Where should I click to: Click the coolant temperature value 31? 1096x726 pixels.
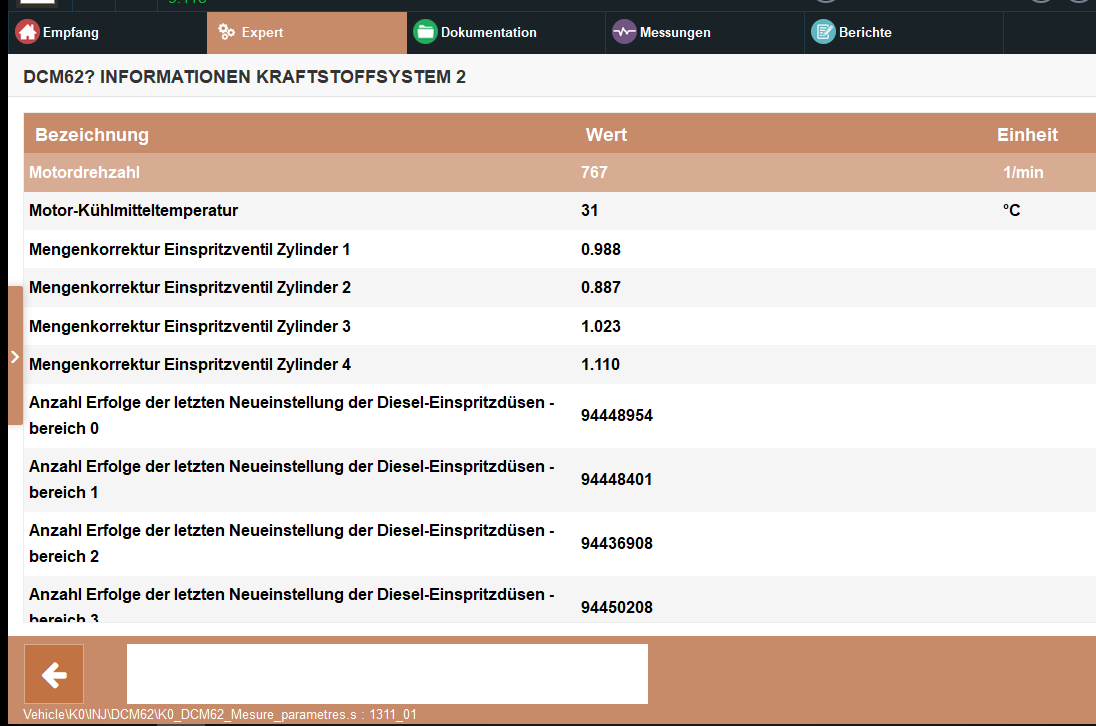(x=589, y=210)
